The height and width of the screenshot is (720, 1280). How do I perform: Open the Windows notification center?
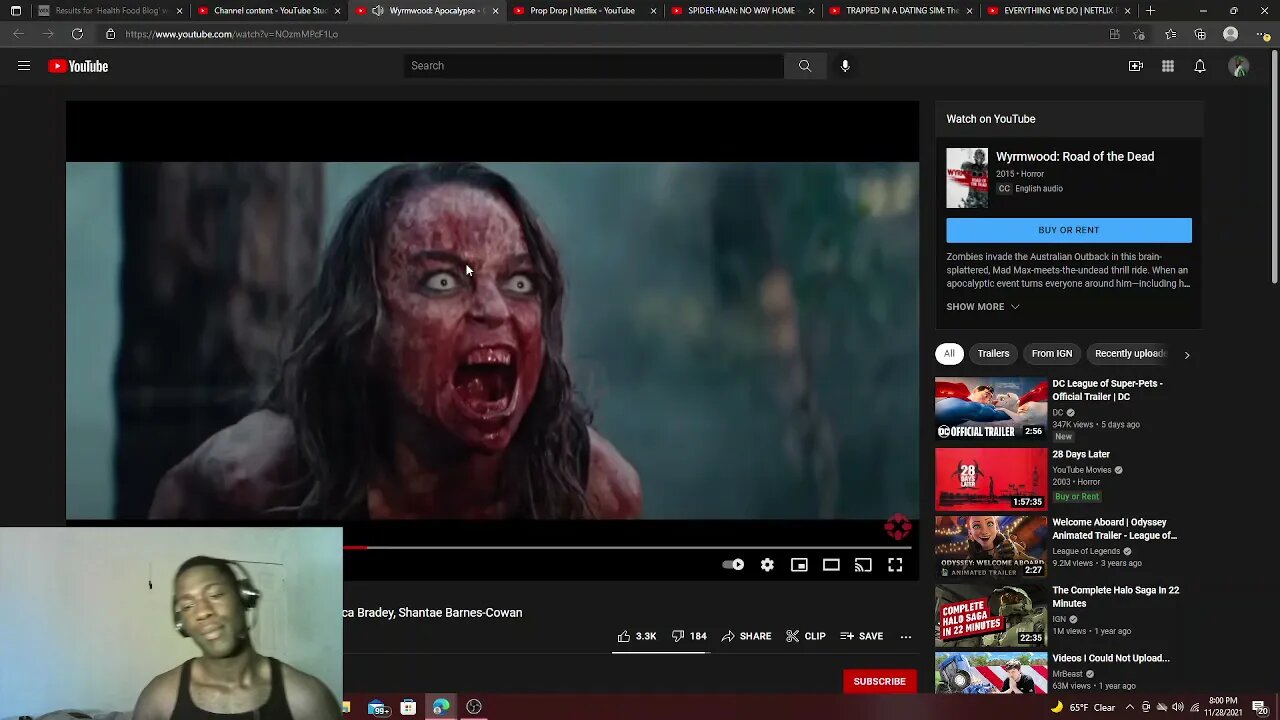click(1259, 707)
